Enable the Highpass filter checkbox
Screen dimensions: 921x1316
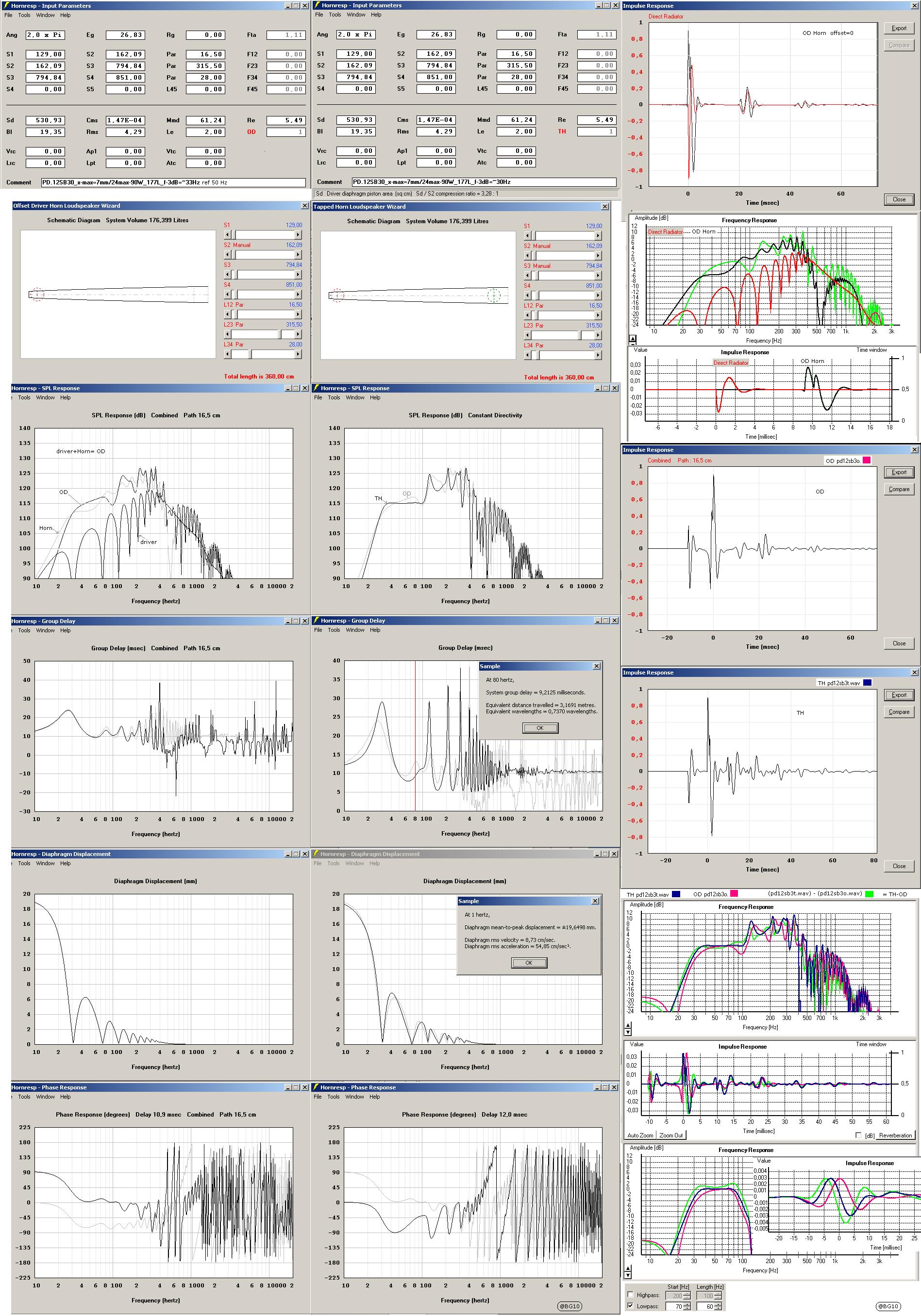point(631,1295)
